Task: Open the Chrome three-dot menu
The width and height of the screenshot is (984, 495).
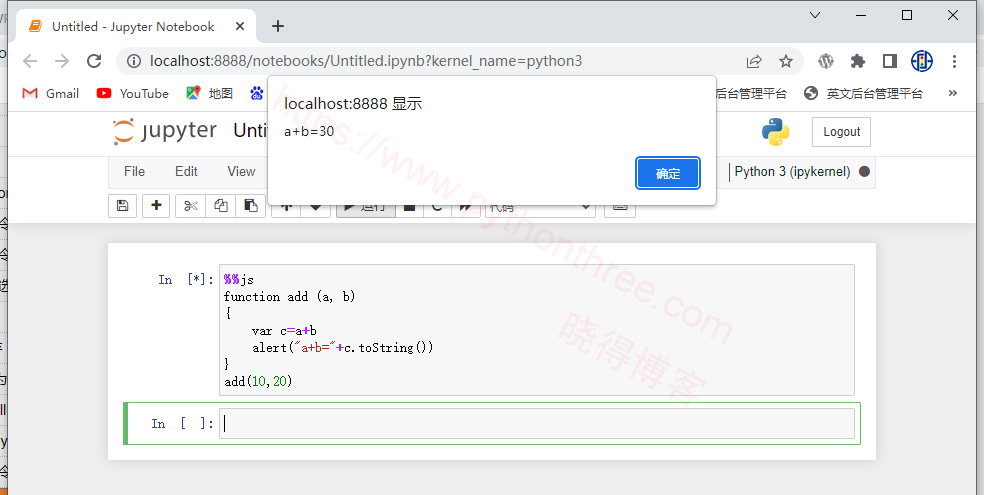Action: [x=954, y=61]
